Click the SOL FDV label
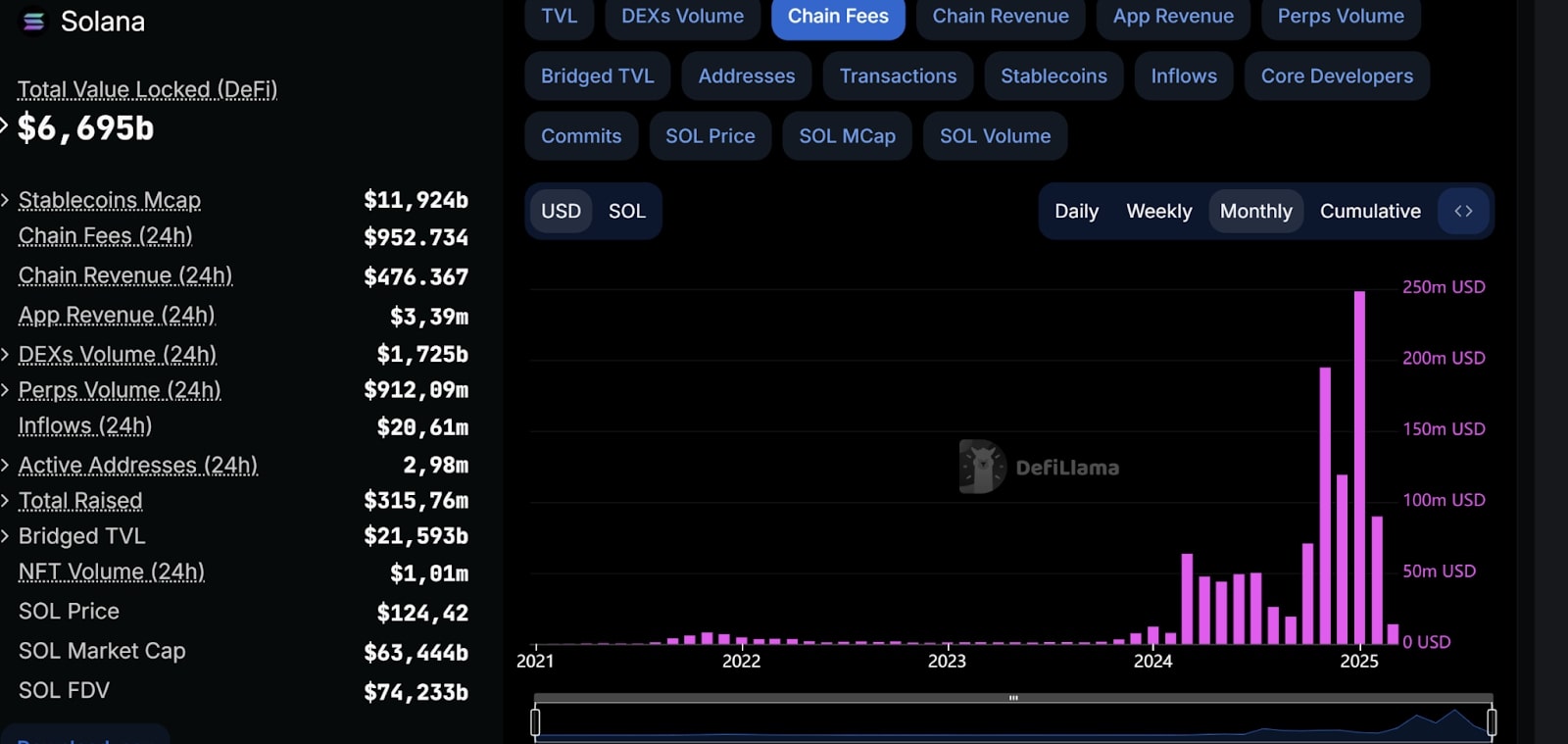The width and height of the screenshot is (1568, 744). tap(64, 690)
